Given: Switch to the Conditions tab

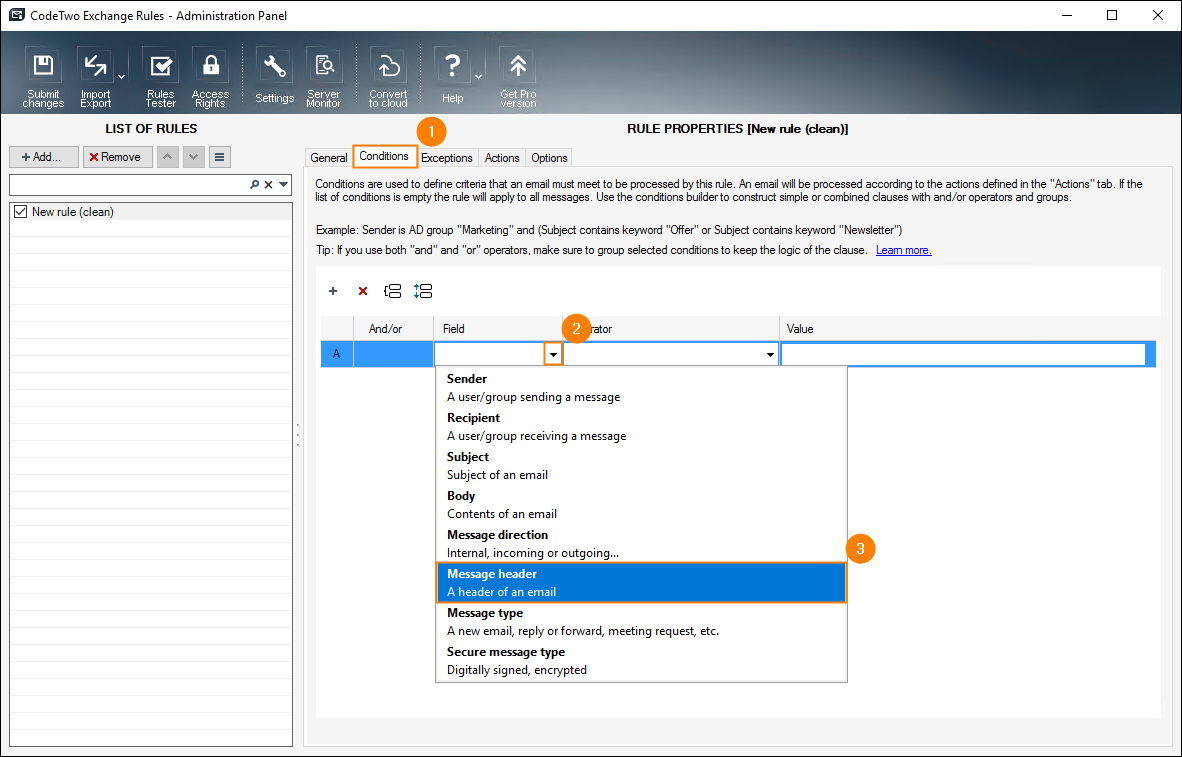Looking at the screenshot, I should click(384, 156).
